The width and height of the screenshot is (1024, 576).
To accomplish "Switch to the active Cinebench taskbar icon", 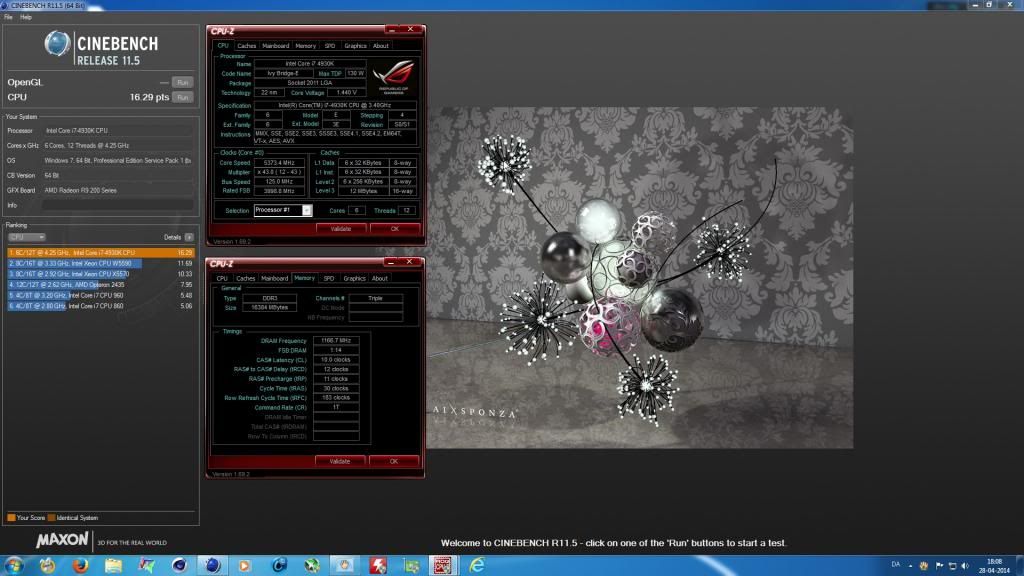I will click(x=212, y=565).
